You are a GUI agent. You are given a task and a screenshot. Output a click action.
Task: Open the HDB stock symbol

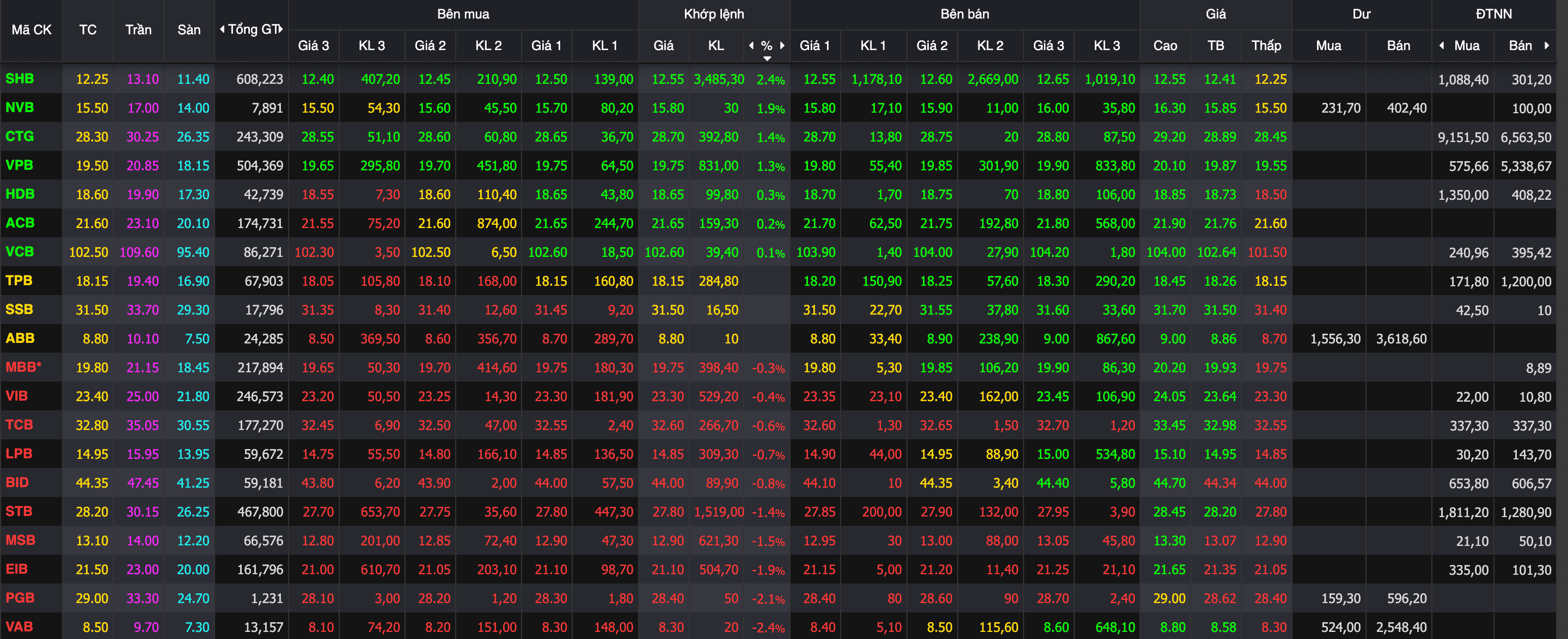coord(20,194)
